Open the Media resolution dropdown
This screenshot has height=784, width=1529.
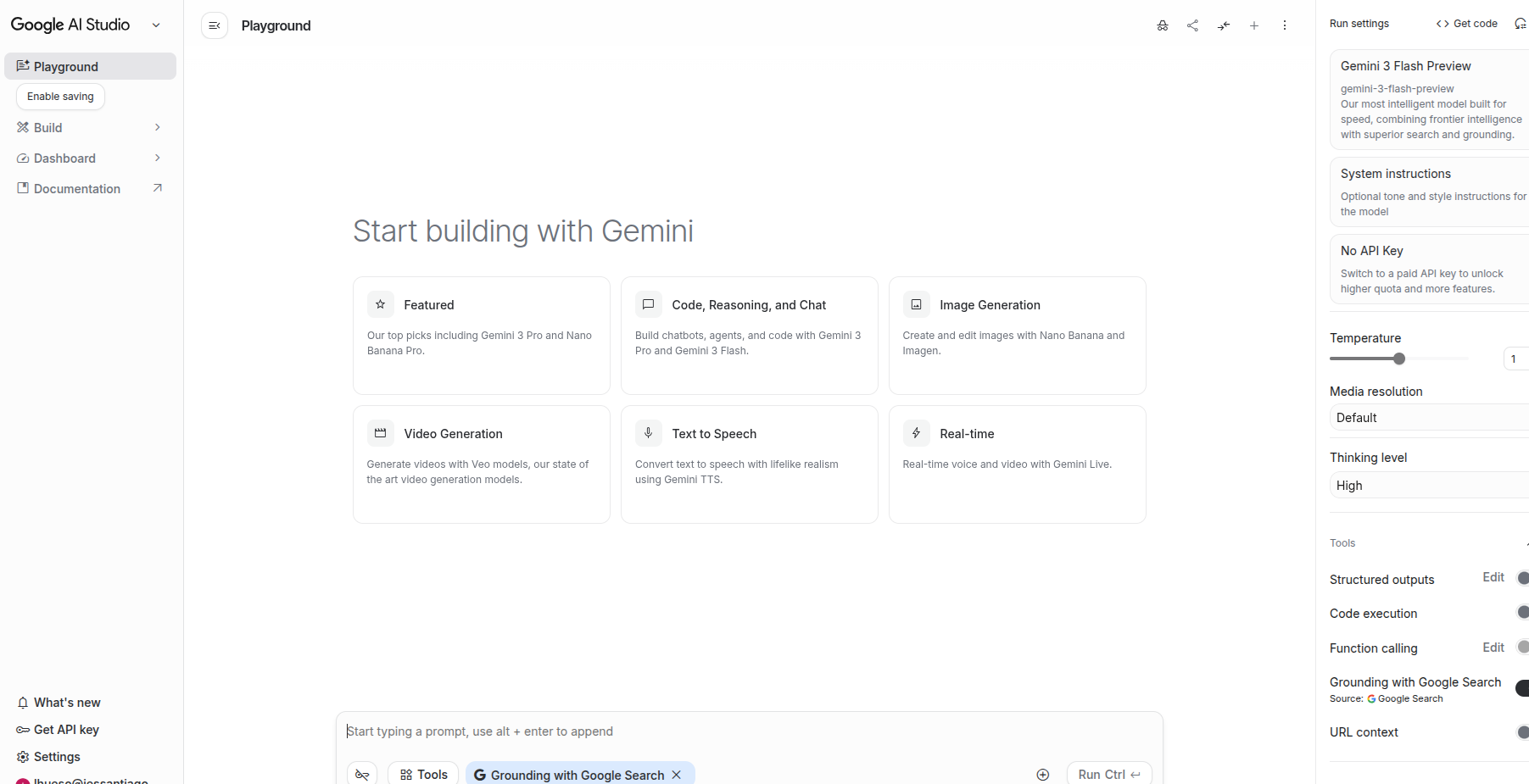[x=1429, y=418]
